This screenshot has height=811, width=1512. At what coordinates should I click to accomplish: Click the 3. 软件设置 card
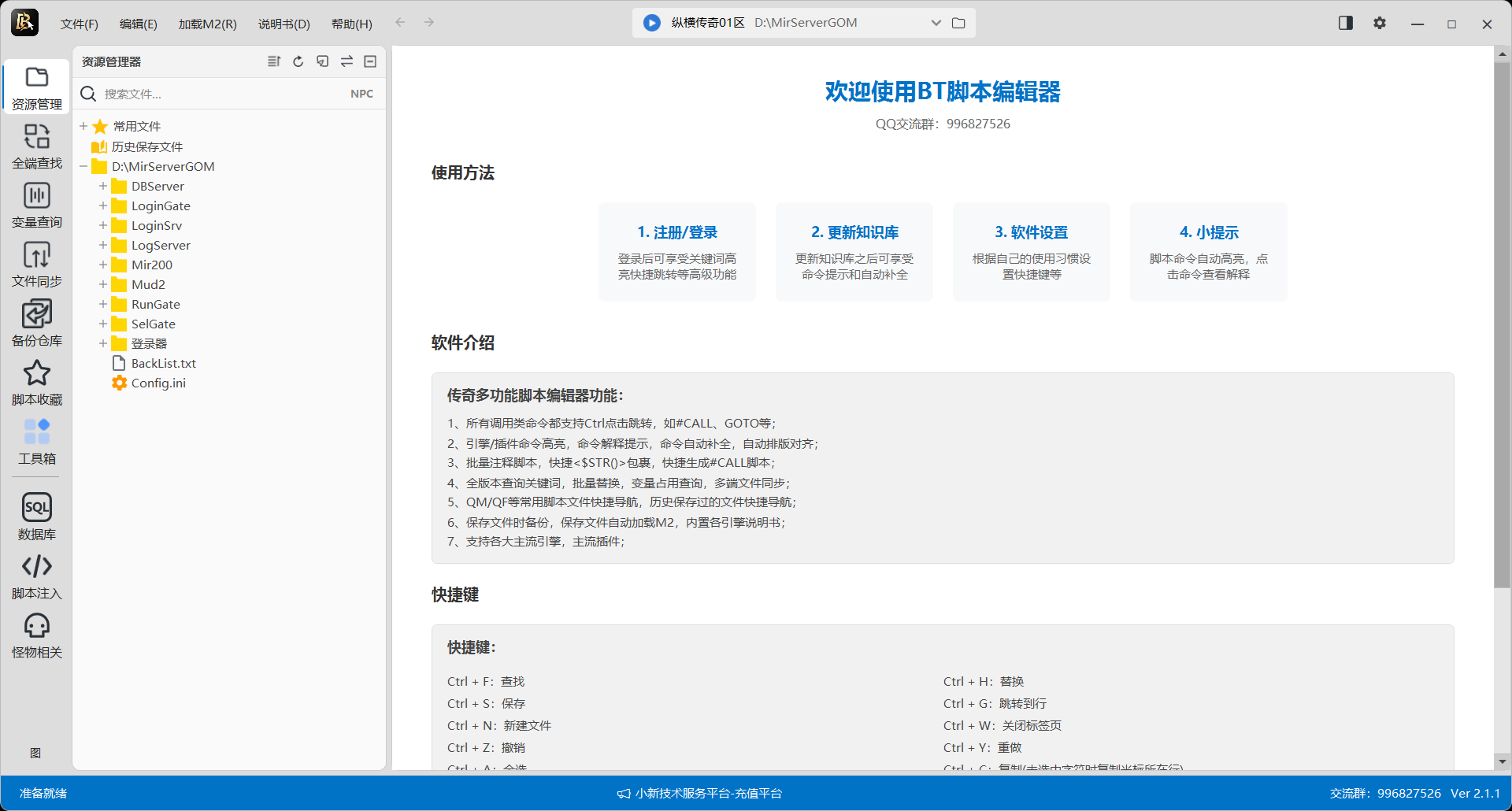pos(1032,252)
